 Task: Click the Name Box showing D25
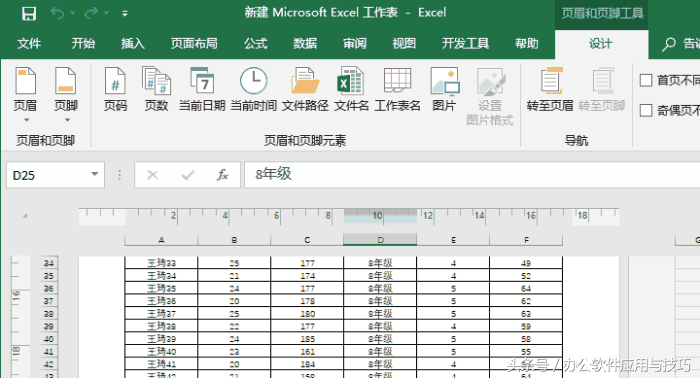(x=47, y=175)
